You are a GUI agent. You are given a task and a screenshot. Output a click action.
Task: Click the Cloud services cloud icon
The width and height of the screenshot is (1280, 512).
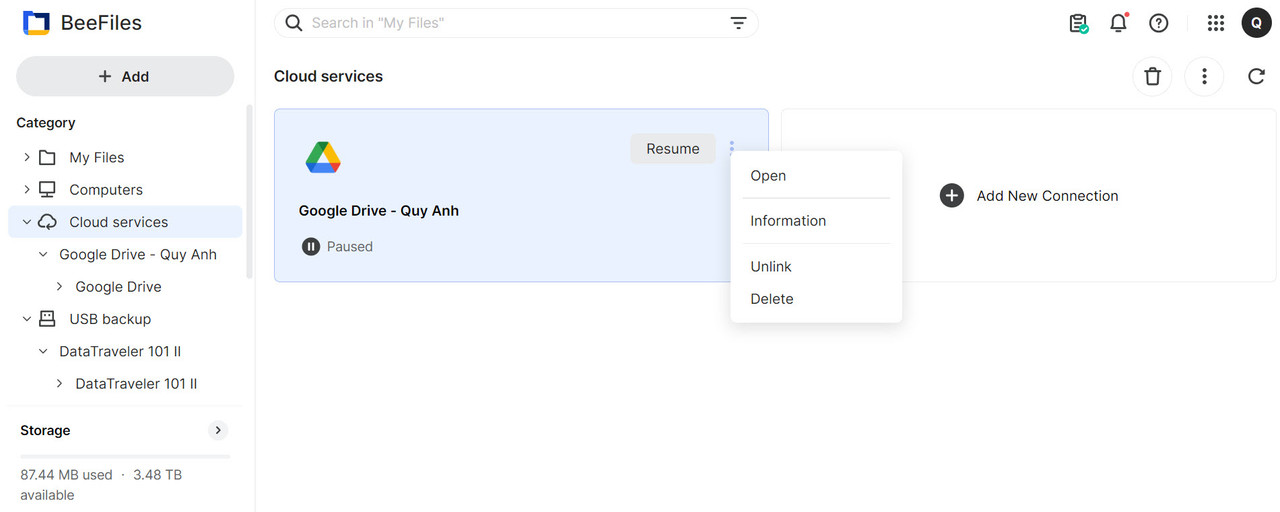pos(47,222)
